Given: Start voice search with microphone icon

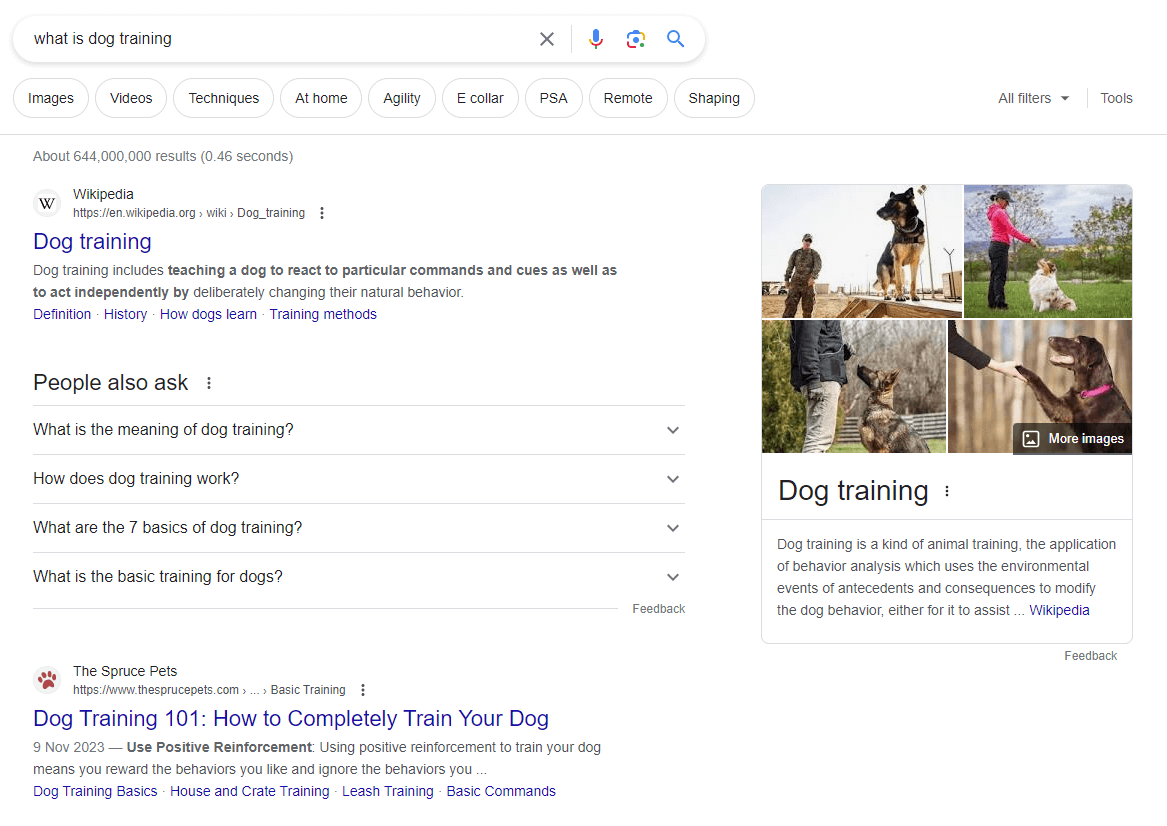Looking at the screenshot, I should click(x=595, y=39).
